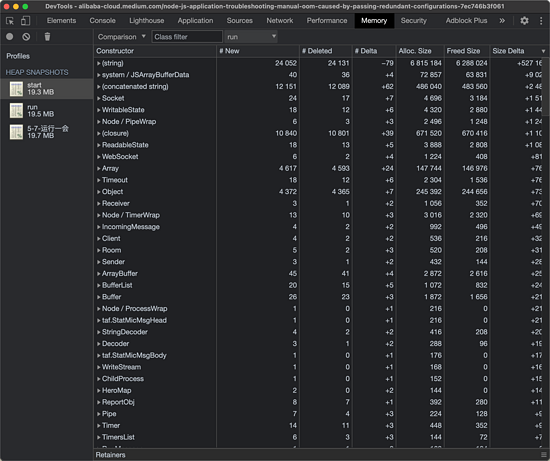The height and width of the screenshot is (461, 550).
Task: Click the inspect element picker icon
Action: point(10,21)
